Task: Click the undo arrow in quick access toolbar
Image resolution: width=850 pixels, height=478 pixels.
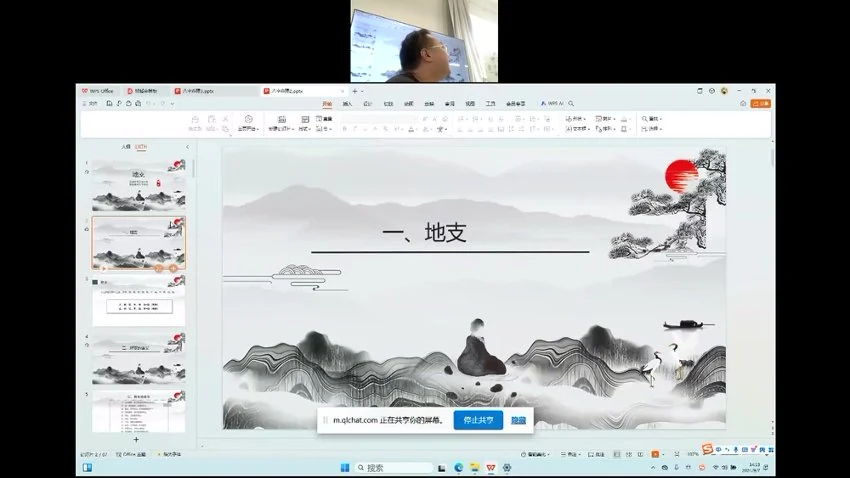Action: point(149,104)
